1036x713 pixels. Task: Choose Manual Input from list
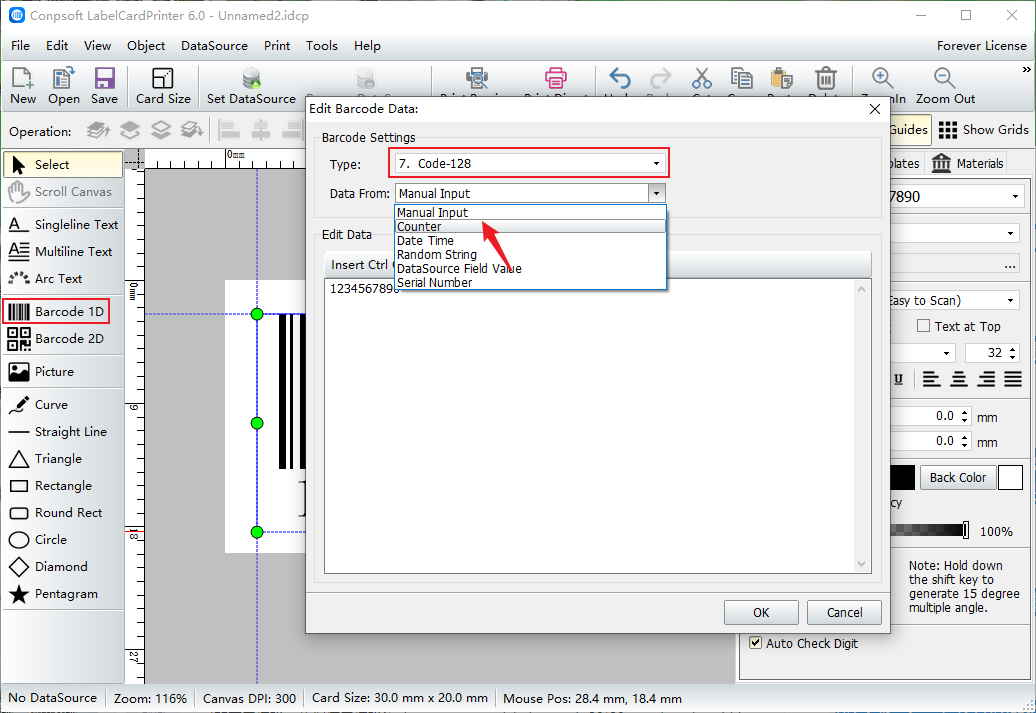point(530,213)
